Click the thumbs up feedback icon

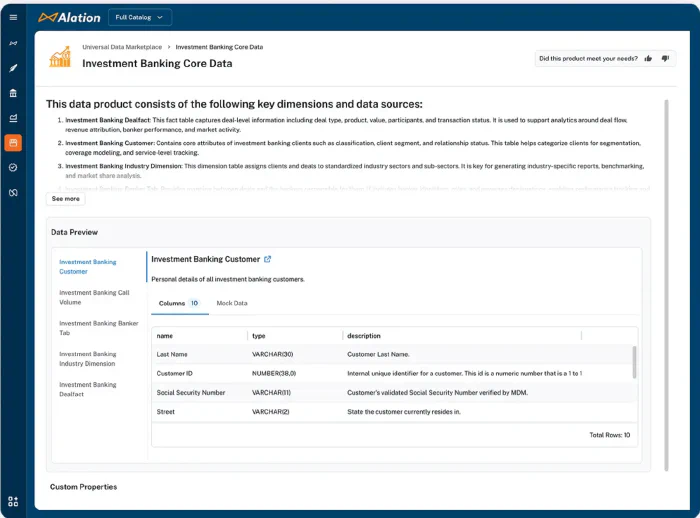(648, 58)
